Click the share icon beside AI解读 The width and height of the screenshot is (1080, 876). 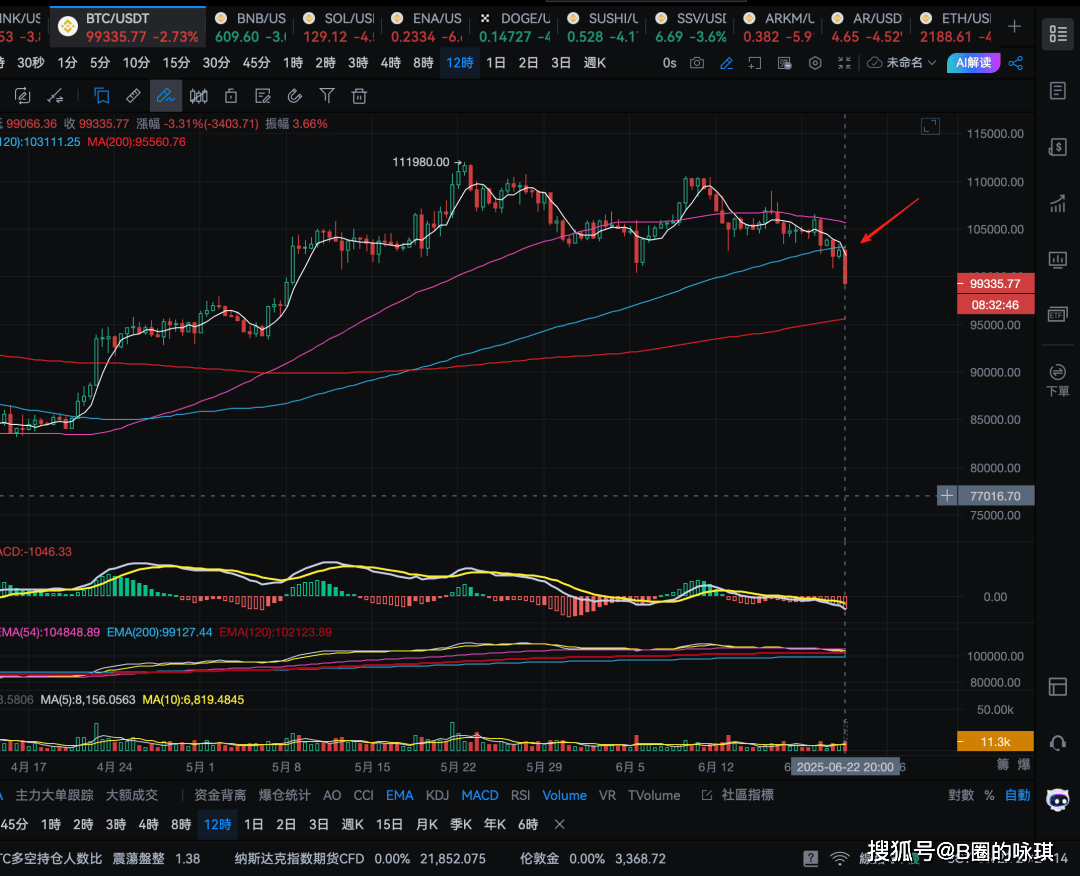click(1016, 63)
